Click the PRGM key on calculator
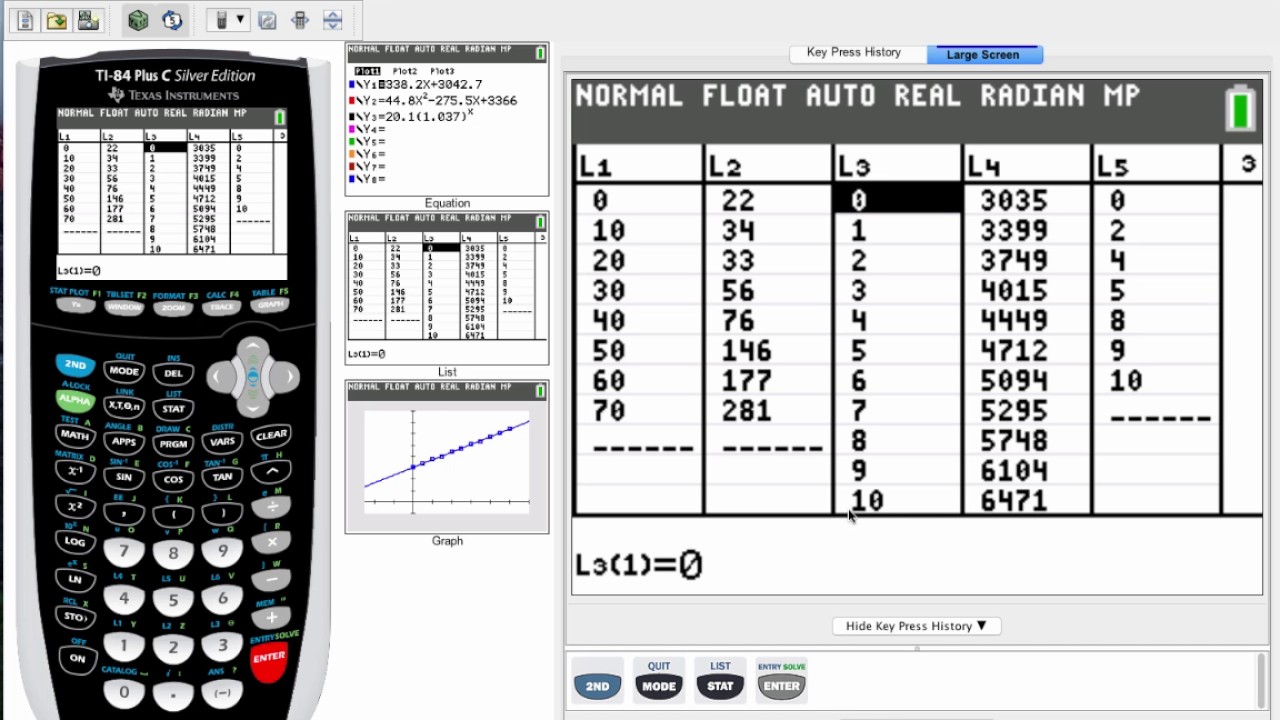This screenshot has width=1280, height=720. click(173, 443)
